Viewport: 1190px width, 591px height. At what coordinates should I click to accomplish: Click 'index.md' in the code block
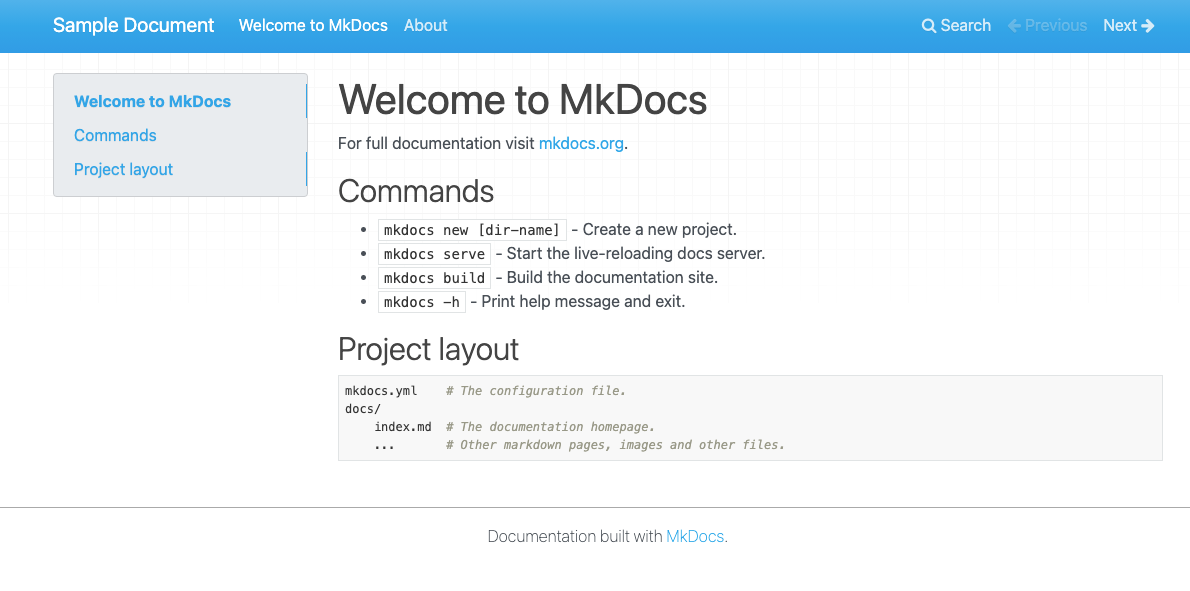(x=402, y=427)
